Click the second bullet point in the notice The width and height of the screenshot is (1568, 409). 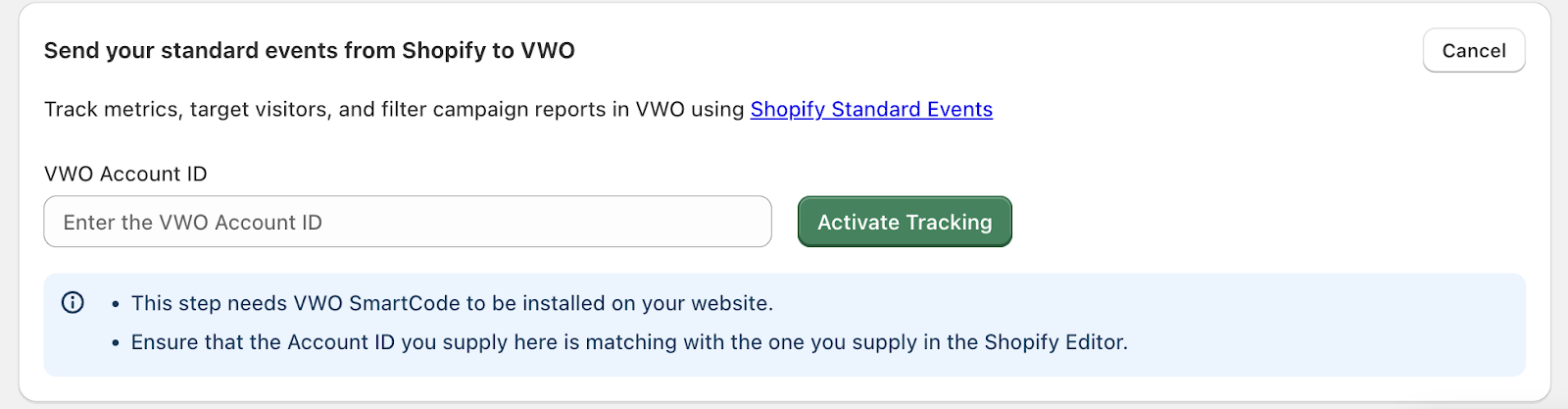coord(116,343)
